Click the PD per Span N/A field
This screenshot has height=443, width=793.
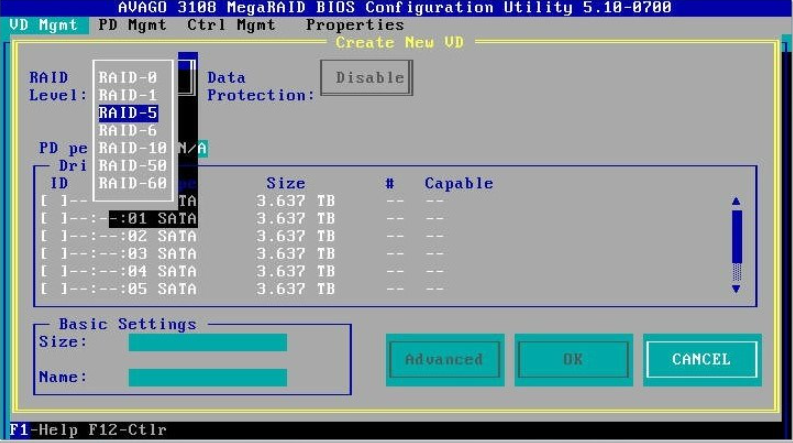click(x=192, y=148)
